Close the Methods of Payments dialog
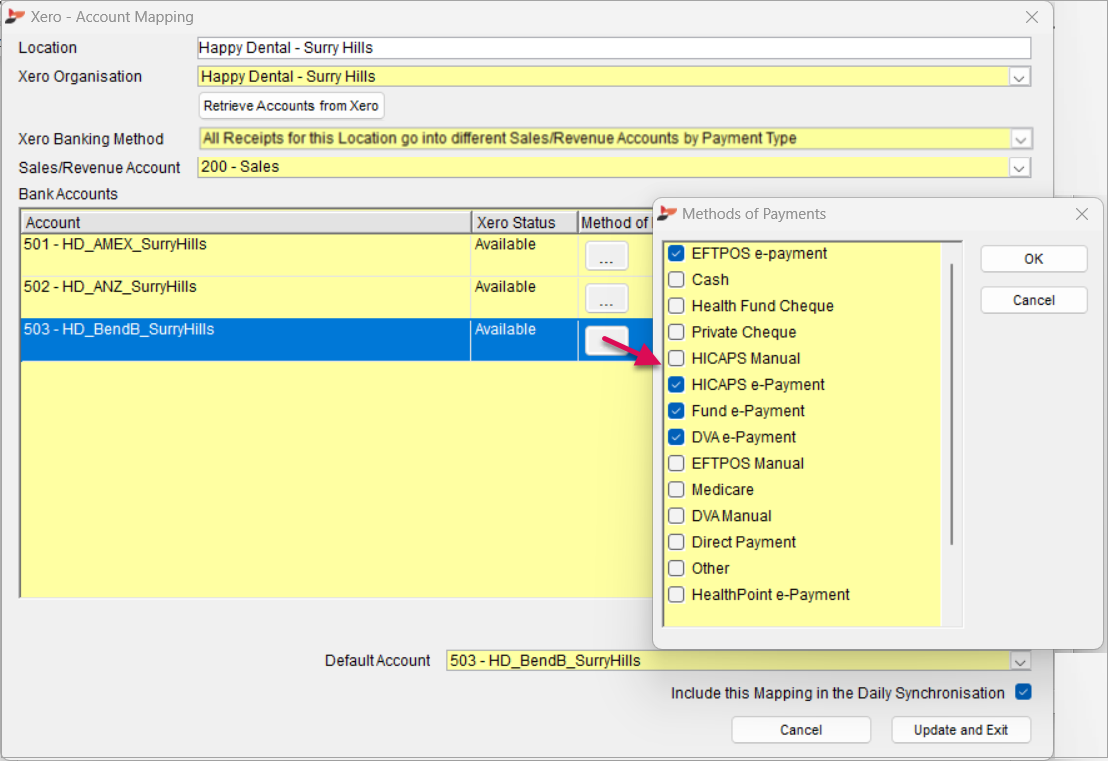This screenshot has height=761, width=1108. [1081, 213]
